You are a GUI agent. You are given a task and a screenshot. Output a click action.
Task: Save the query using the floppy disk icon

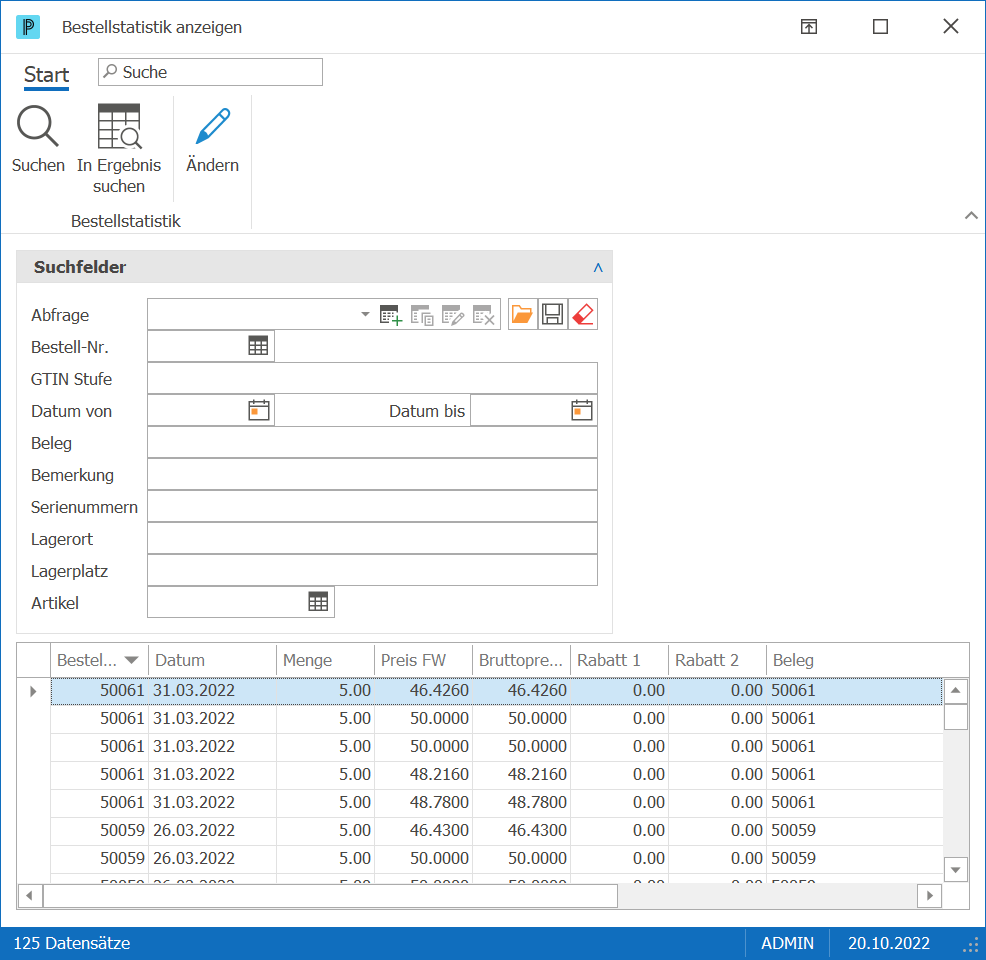pyautogui.click(x=553, y=314)
